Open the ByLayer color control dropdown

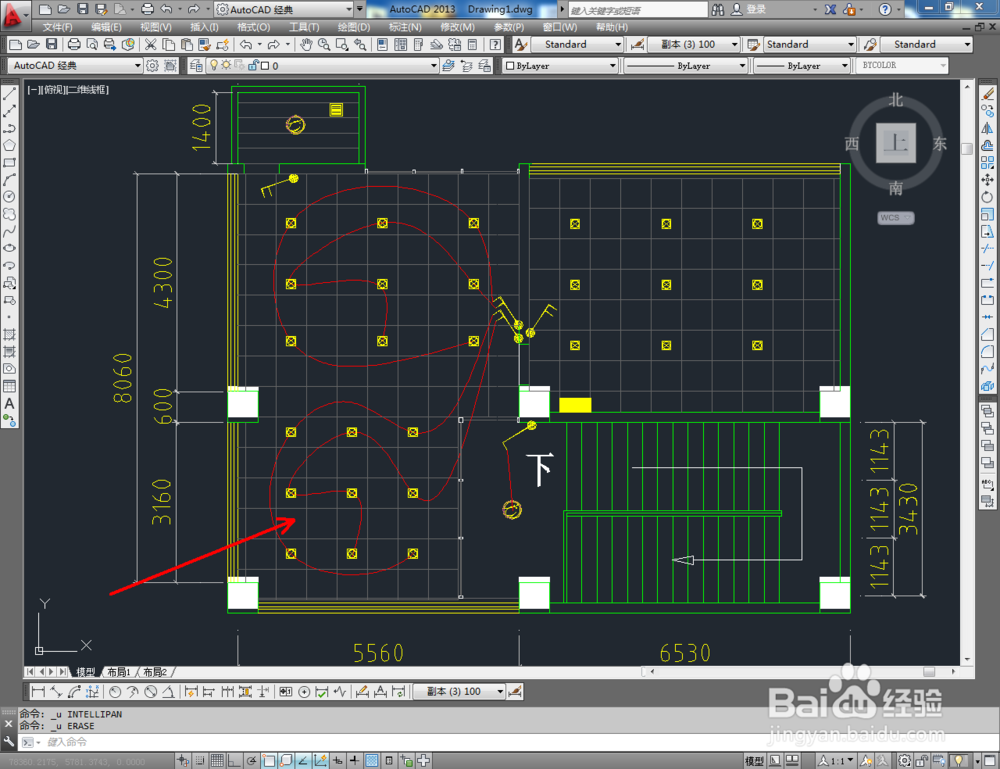561,65
